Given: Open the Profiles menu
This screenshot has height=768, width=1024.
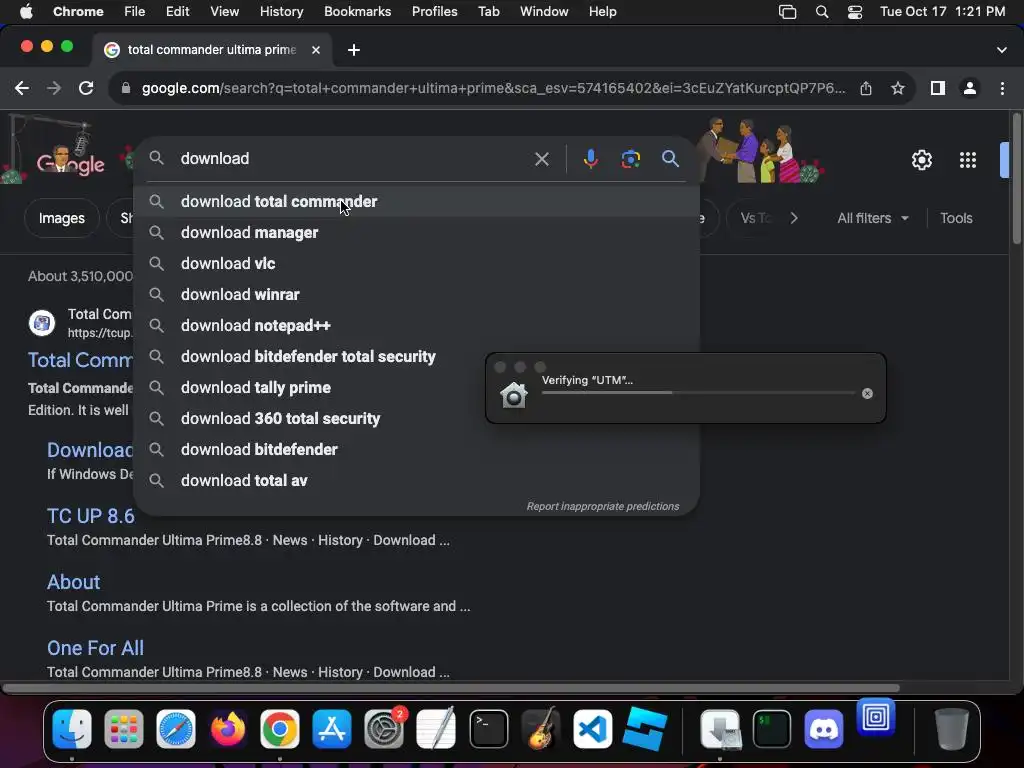Looking at the screenshot, I should (434, 12).
